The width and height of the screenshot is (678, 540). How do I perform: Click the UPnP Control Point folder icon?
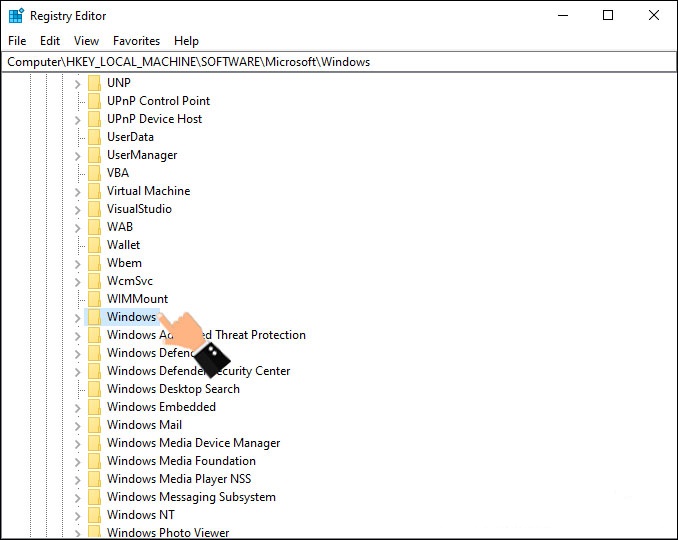(94, 101)
